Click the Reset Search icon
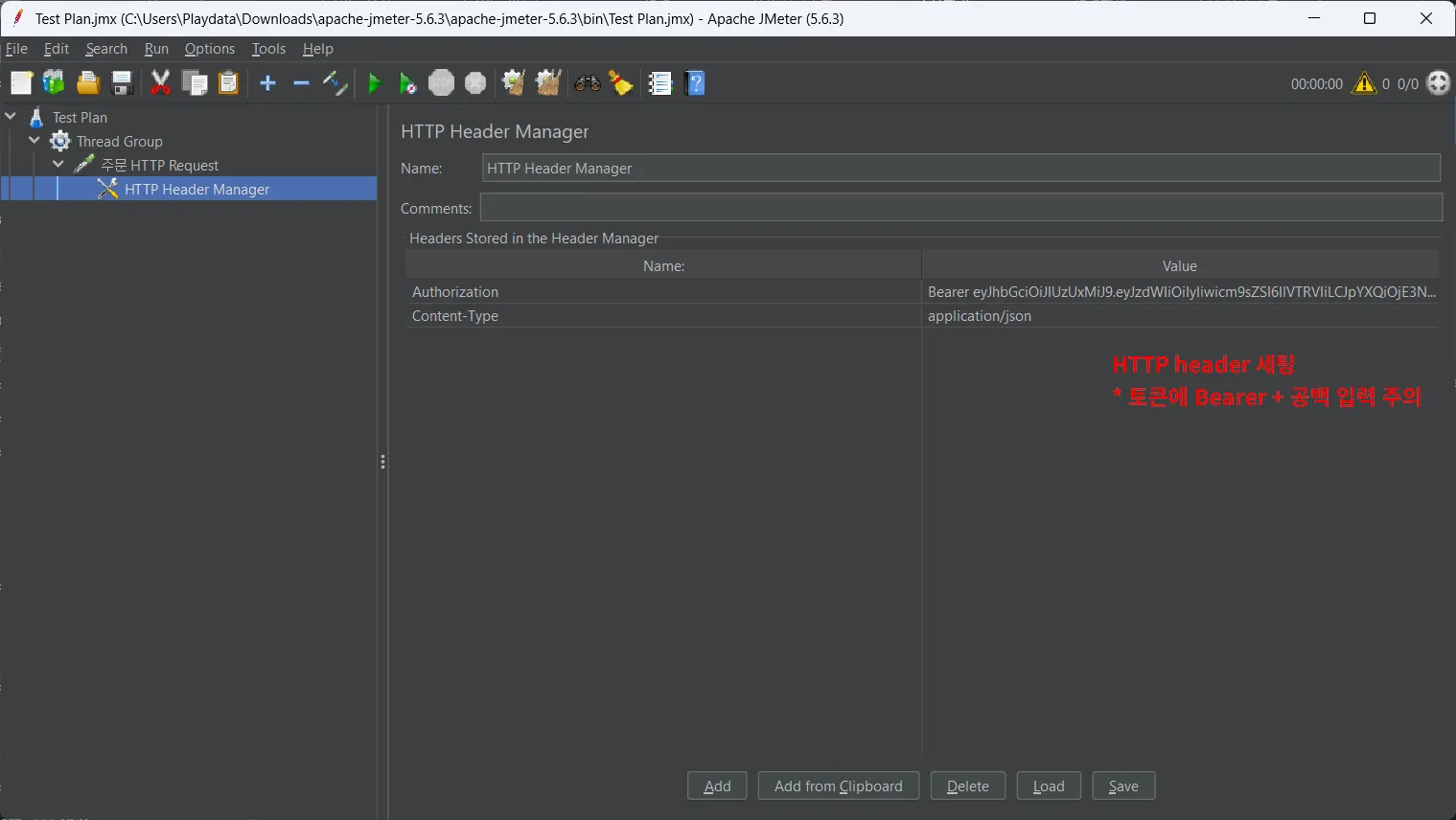 point(621,83)
